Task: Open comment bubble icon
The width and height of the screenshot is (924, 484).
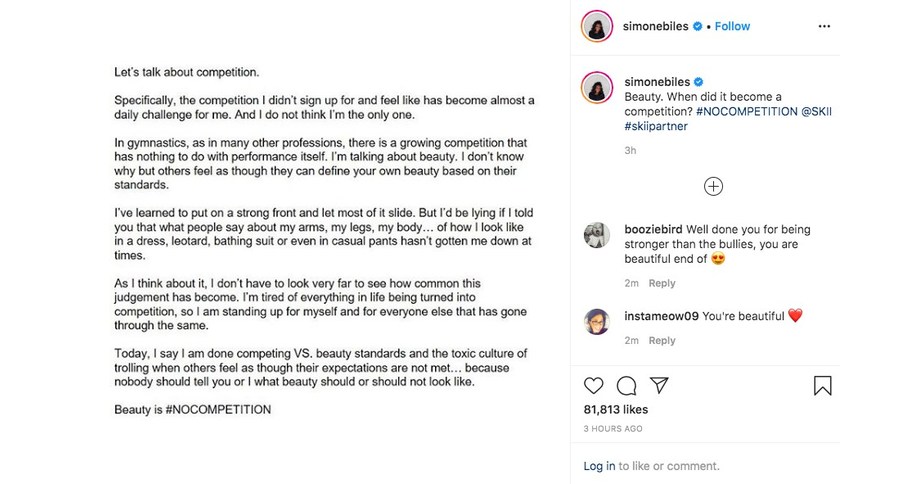Action: 627,385
